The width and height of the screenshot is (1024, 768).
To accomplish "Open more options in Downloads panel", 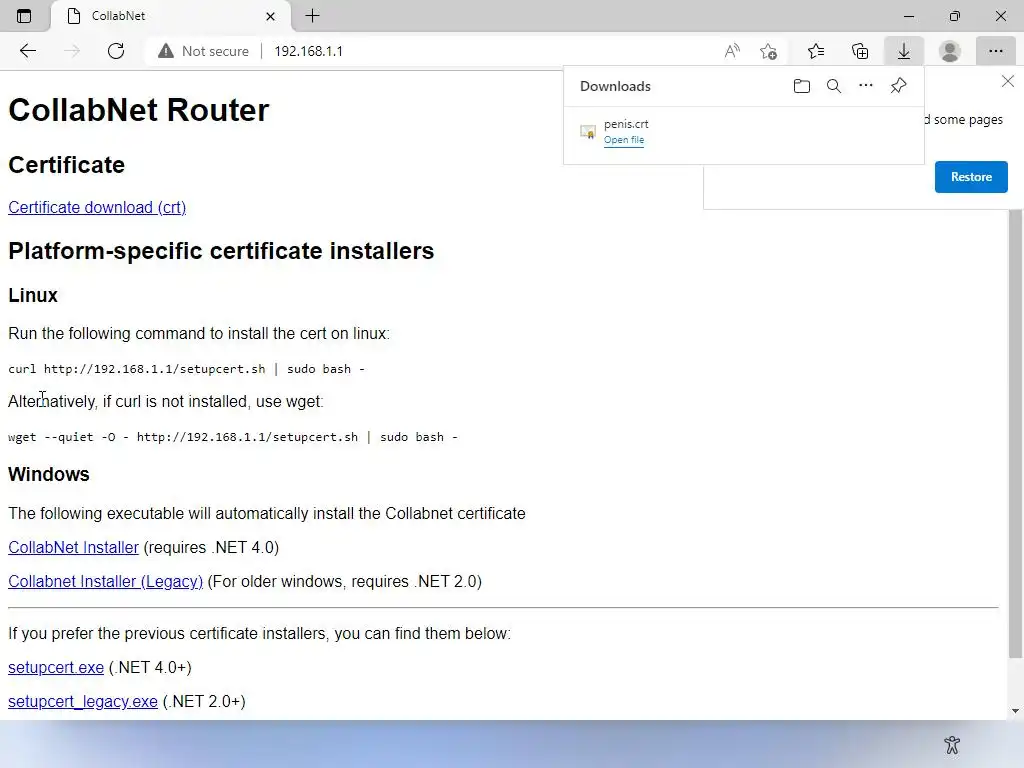I will point(866,86).
